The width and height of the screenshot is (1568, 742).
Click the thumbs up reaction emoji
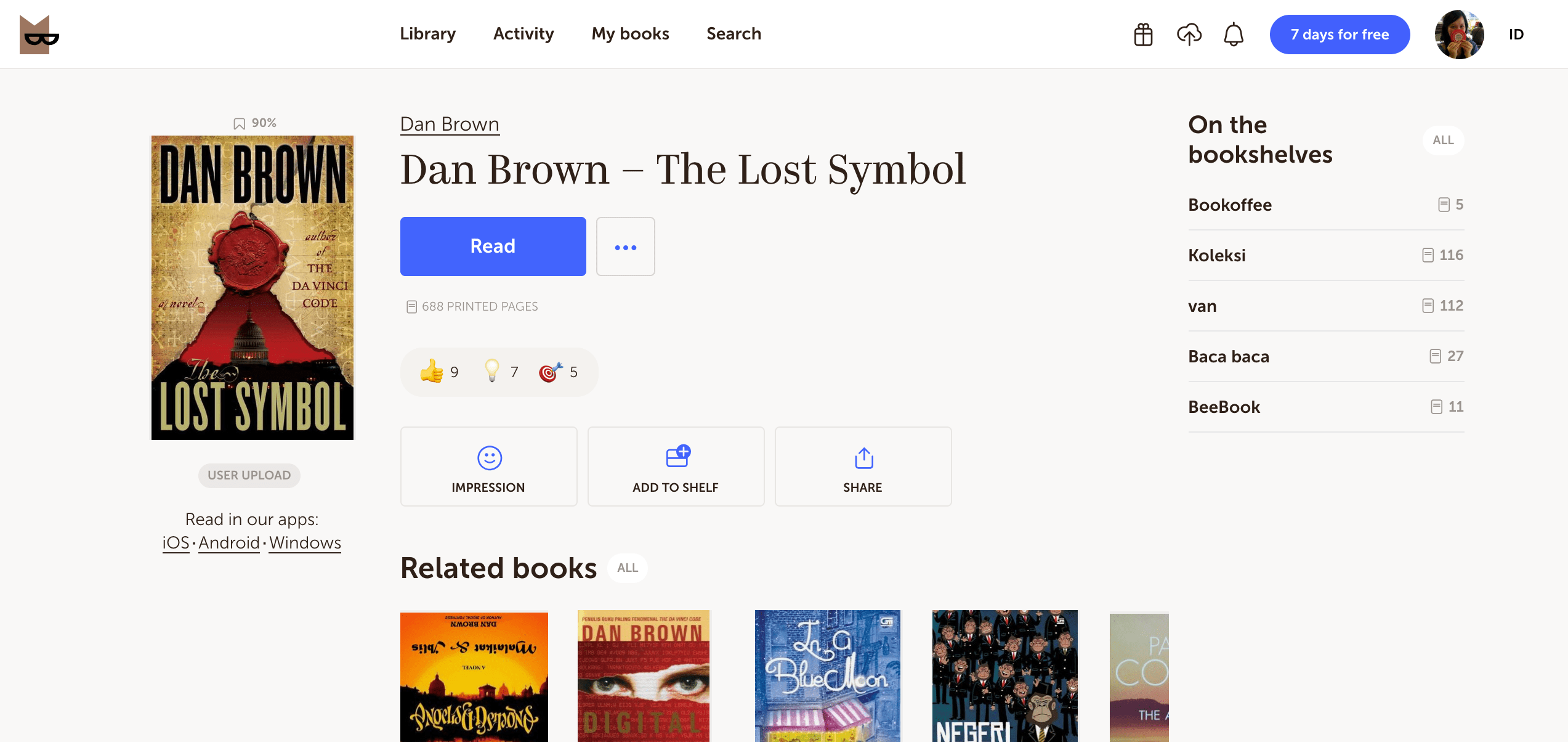(432, 372)
